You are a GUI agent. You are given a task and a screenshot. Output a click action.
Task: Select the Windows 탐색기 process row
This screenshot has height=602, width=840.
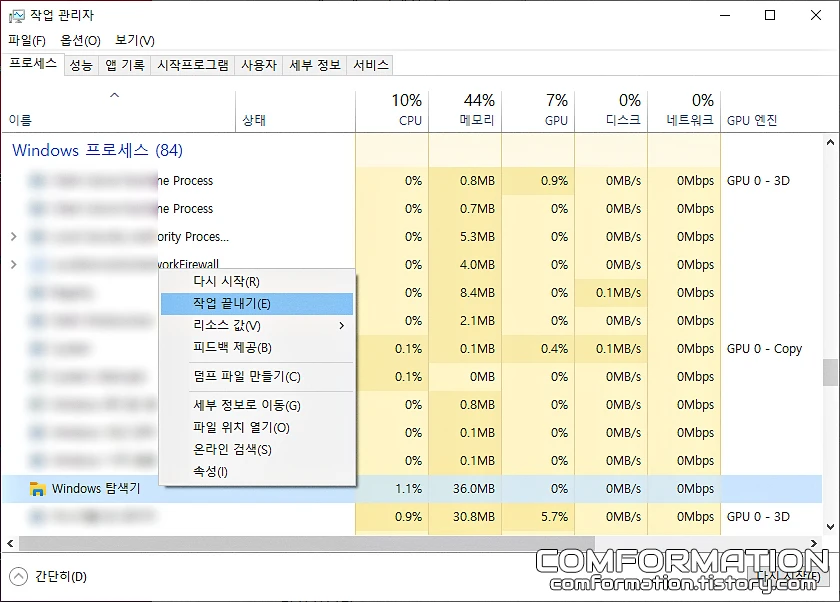(412, 488)
